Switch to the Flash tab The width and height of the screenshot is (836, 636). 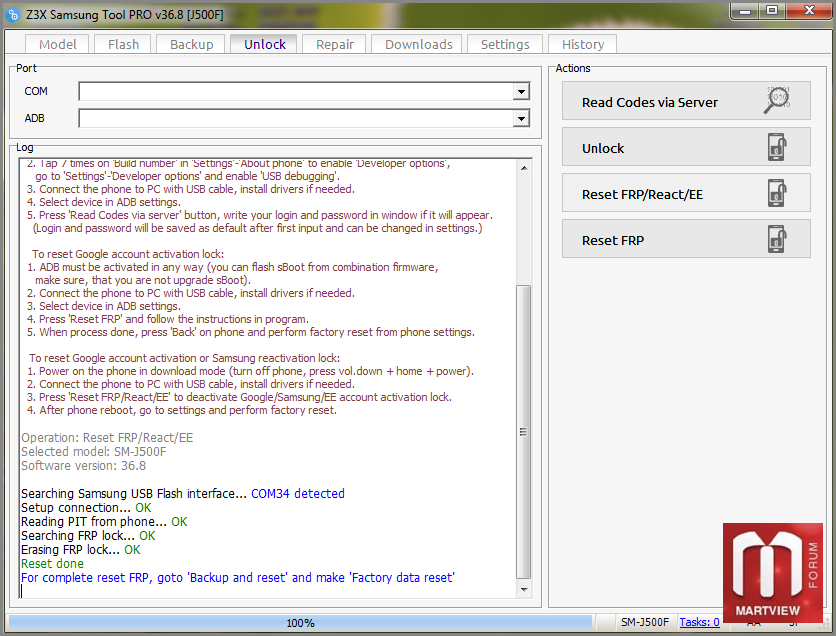pos(123,44)
